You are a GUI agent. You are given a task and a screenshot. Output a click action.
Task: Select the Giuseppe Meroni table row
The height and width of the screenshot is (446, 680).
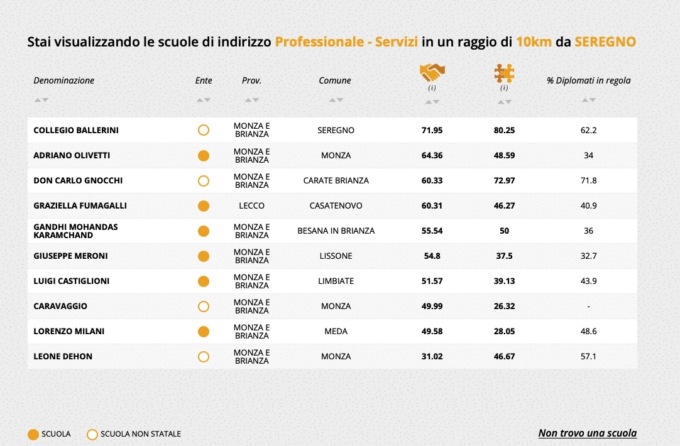point(330,256)
